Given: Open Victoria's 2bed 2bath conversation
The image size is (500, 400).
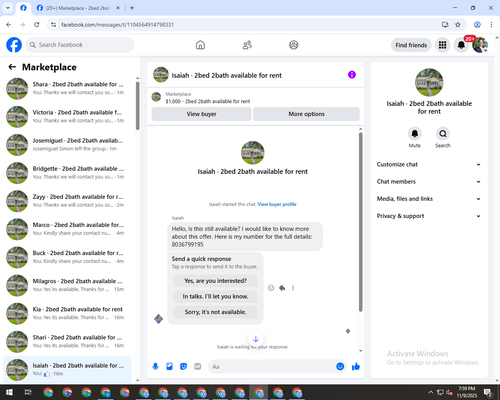Looking at the screenshot, I should coord(67,117).
